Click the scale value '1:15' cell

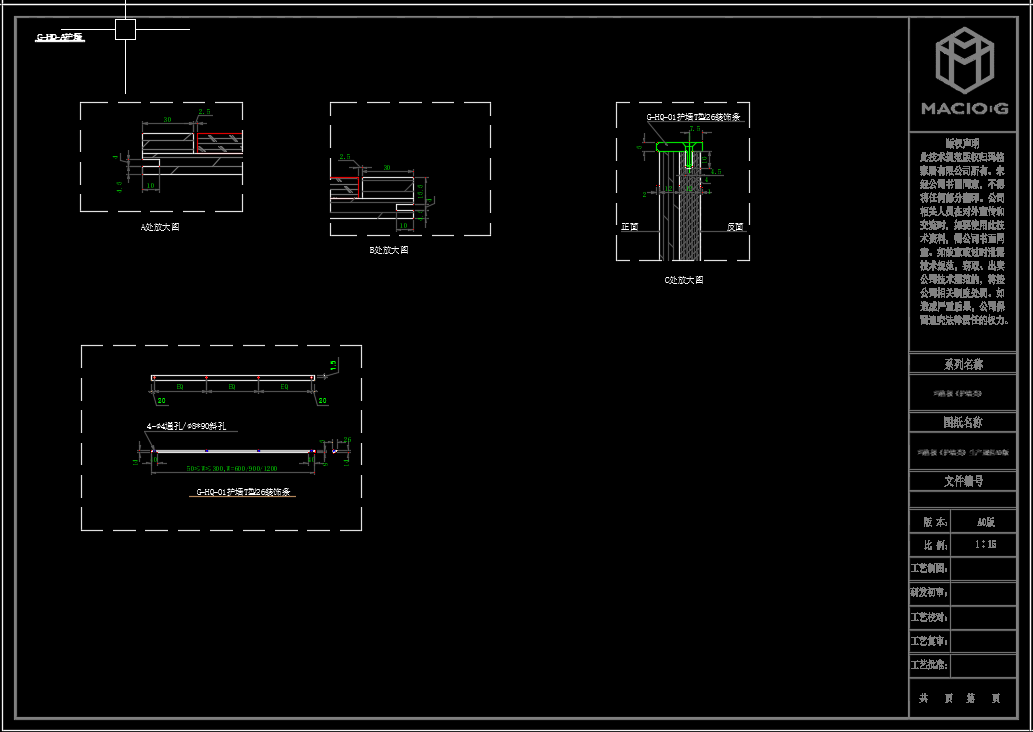[985, 545]
